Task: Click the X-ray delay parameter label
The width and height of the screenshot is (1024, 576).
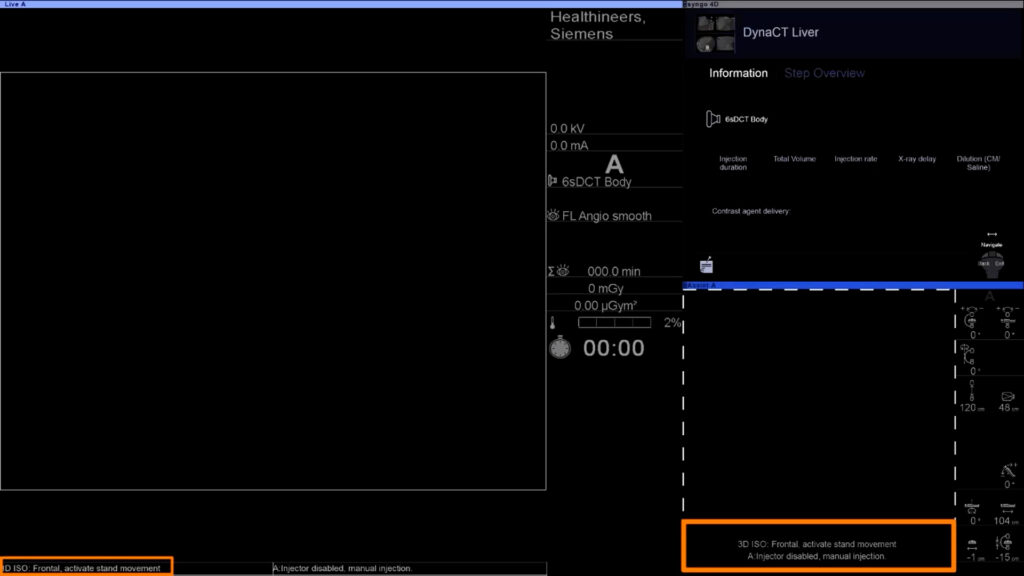Action: coord(916,159)
